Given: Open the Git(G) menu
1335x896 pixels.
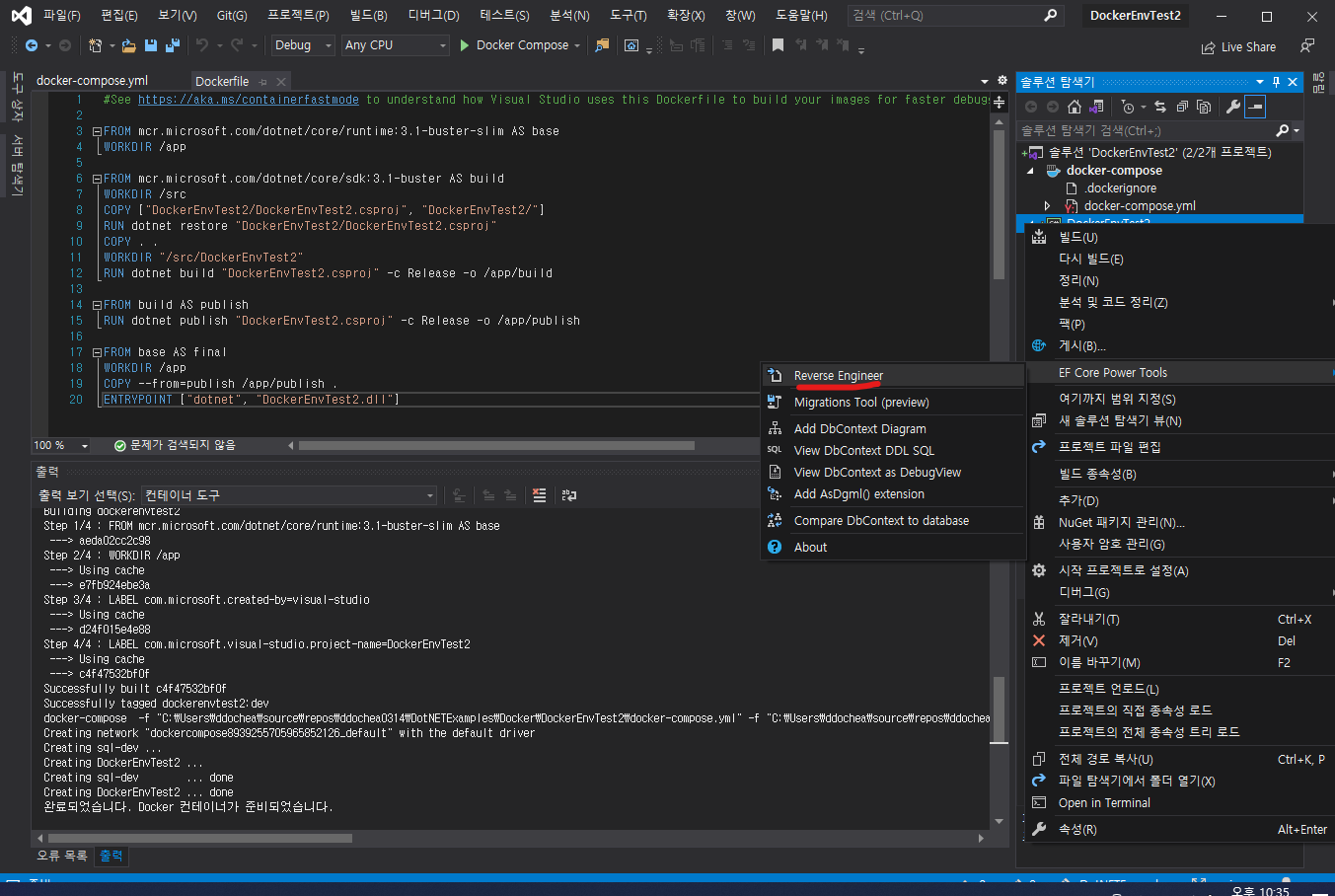Looking at the screenshot, I should [x=232, y=16].
